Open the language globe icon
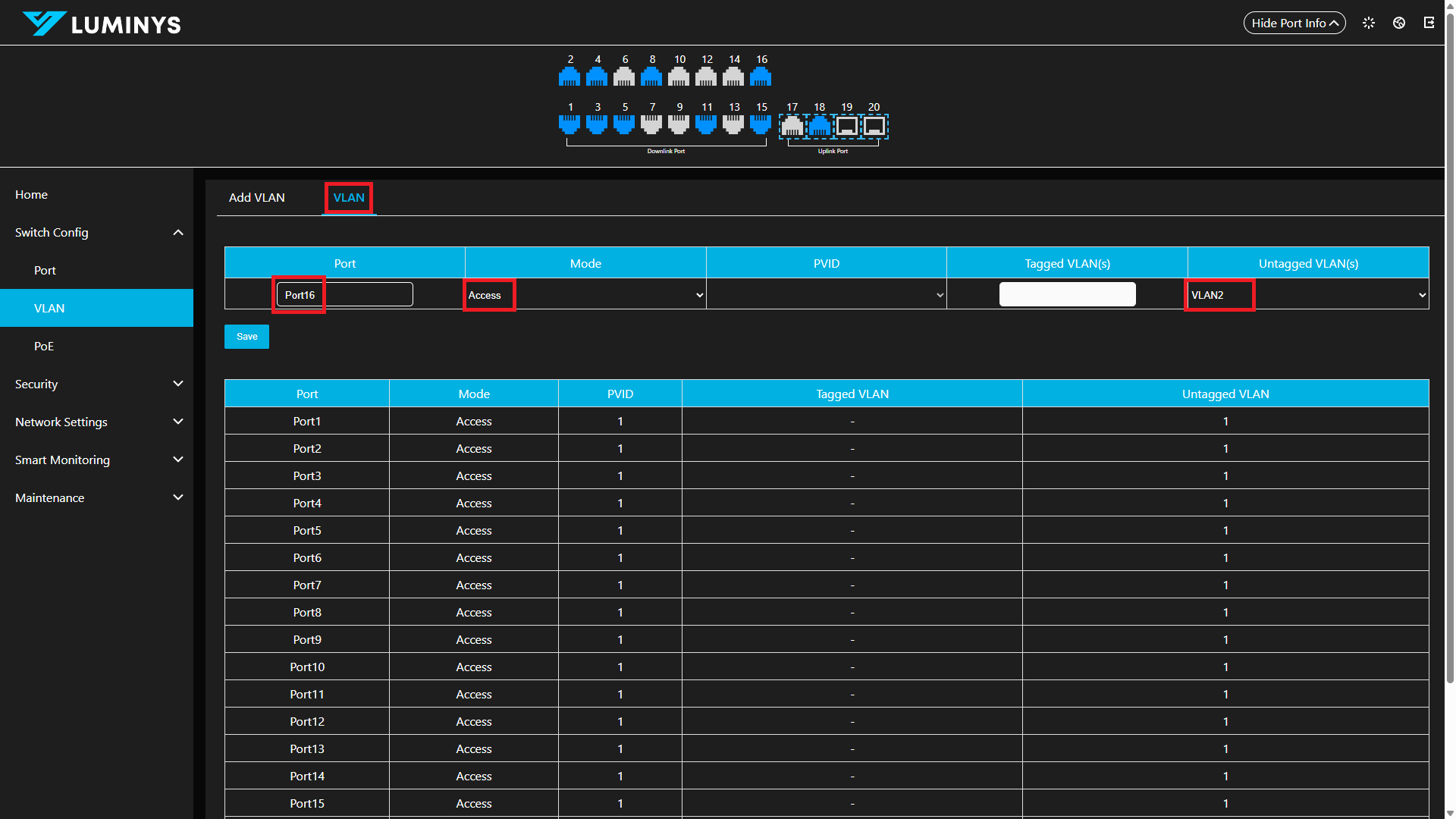 [x=1399, y=23]
